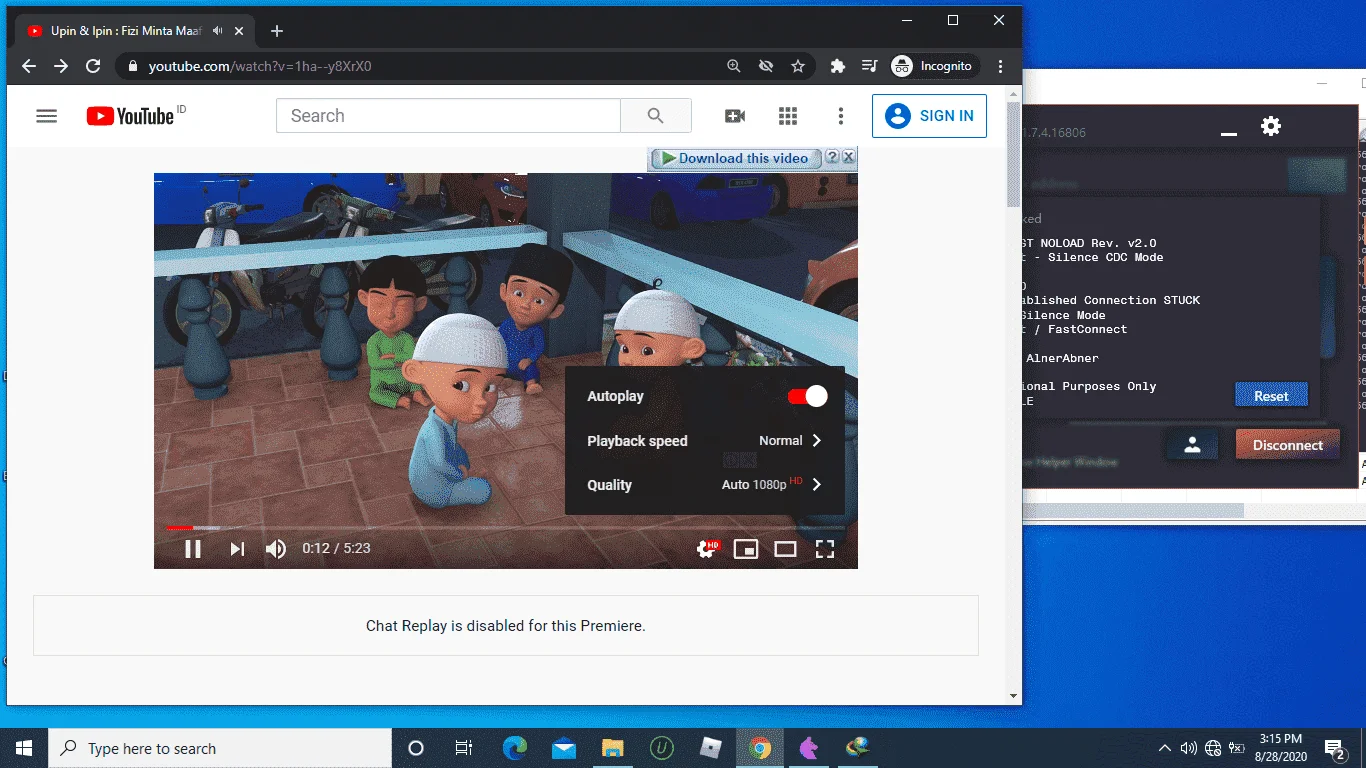
Task: Click the address bar URL
Action: point(260,66)
